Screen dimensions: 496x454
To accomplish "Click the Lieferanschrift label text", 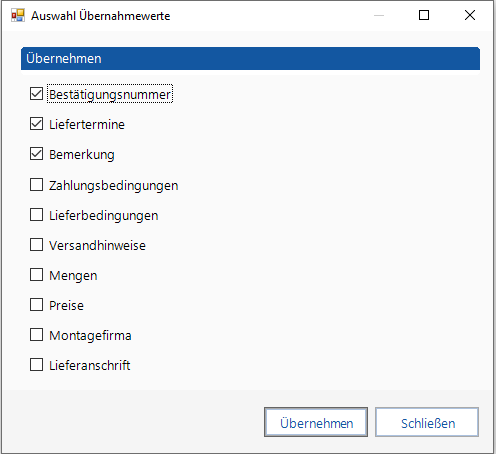I will coord(90,366).
